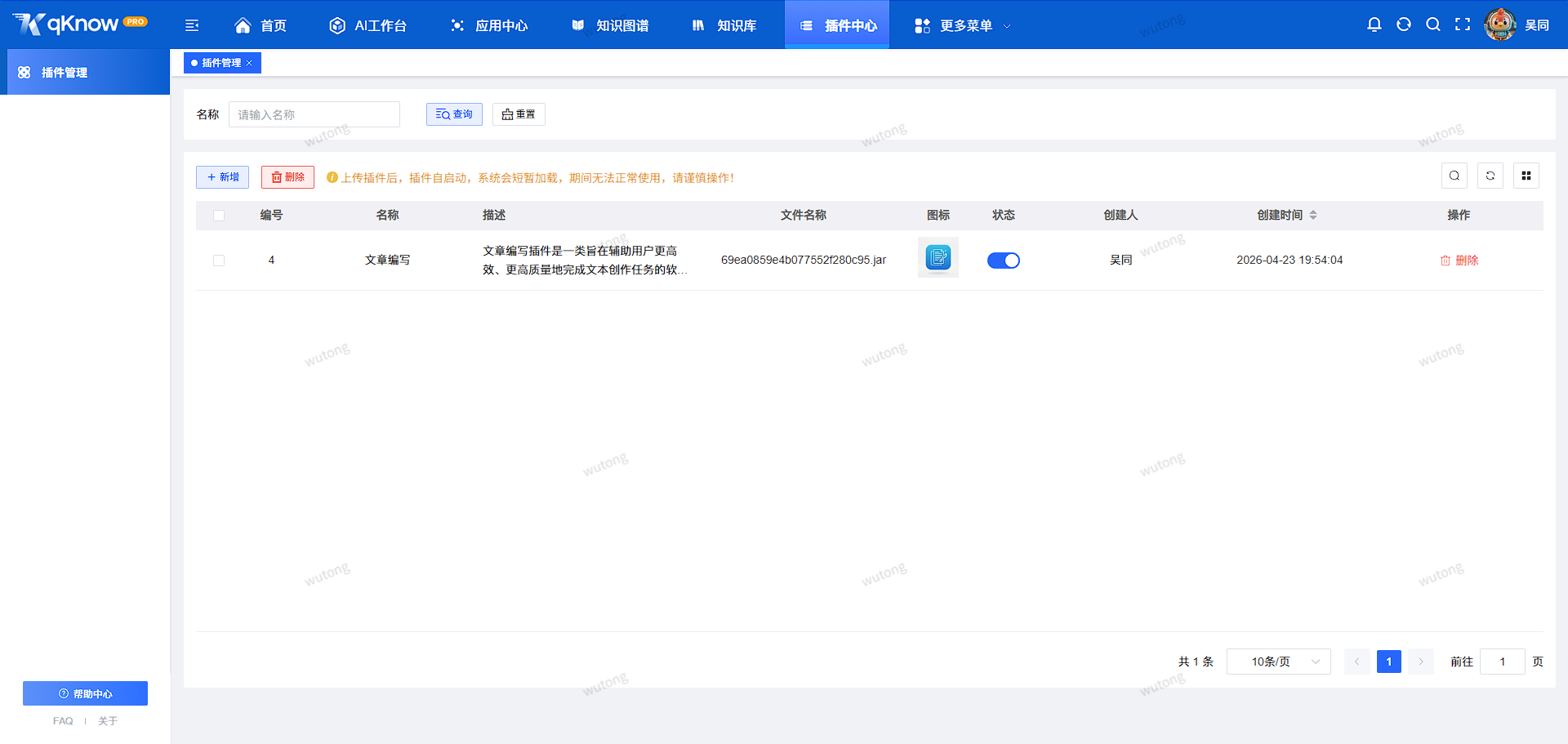The height and width of the screenshot is (744, 1568).
Task: Go to next page arrow
Action: 1421,662
